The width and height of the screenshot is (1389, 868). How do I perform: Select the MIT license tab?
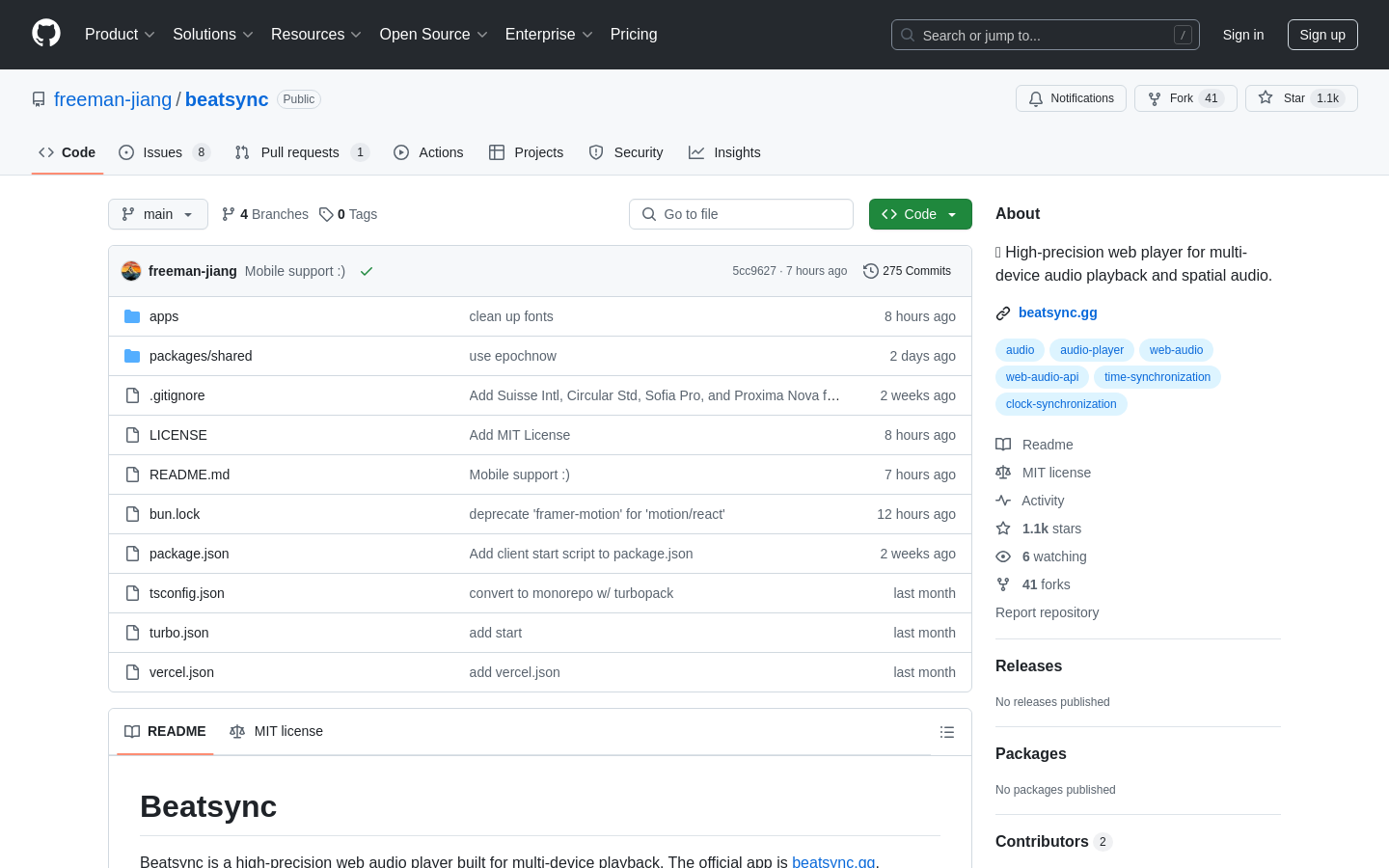click(x=276, y=731)
